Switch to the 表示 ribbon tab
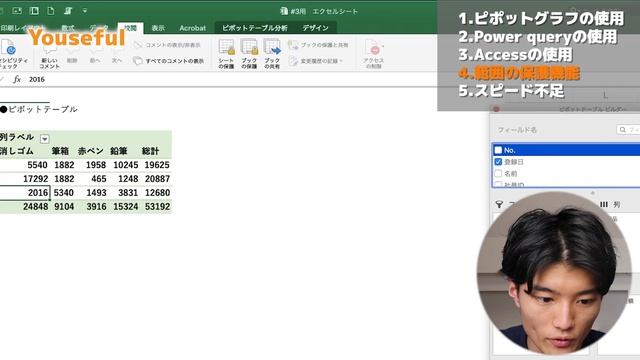 click(x=158, y=28)
